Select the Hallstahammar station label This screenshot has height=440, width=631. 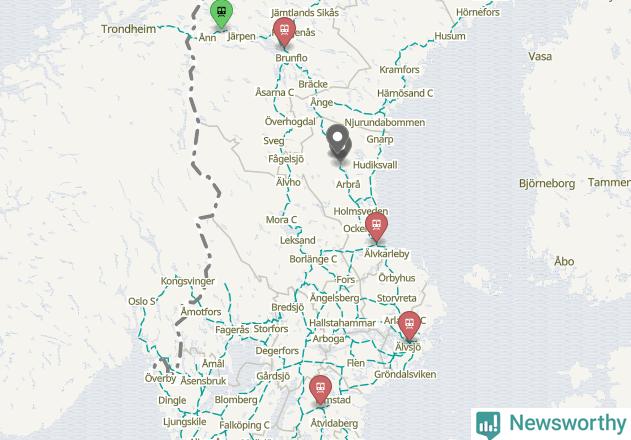tap(342, 323)
